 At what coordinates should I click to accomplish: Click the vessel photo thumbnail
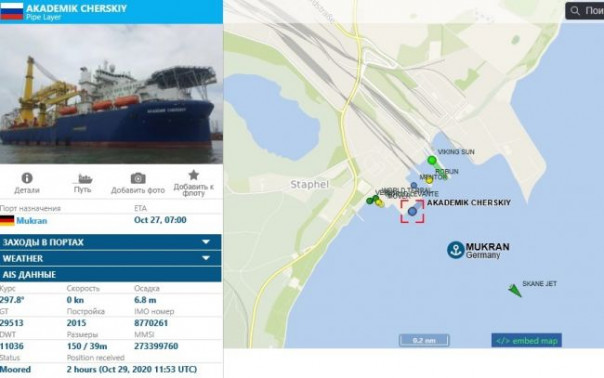click(111, 94)
